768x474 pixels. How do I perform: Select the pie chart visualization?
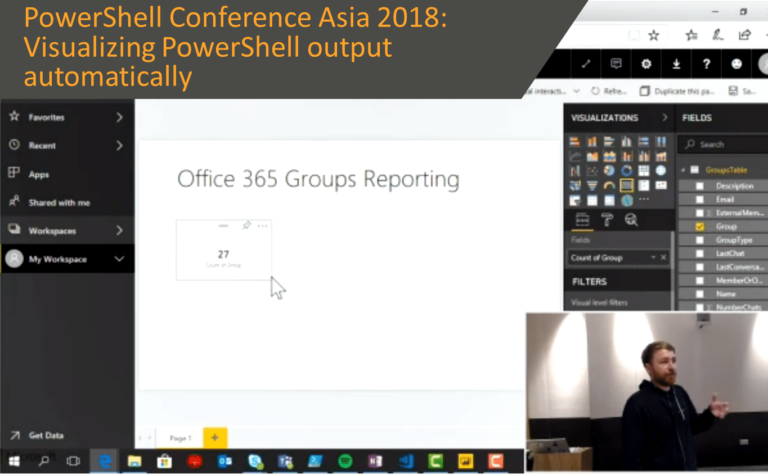click(609, 171)
